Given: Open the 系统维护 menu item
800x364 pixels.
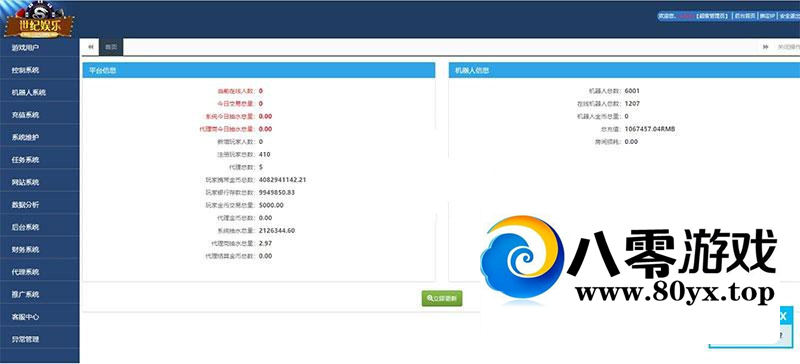Looking at the screenshot, I should (39, 137).
